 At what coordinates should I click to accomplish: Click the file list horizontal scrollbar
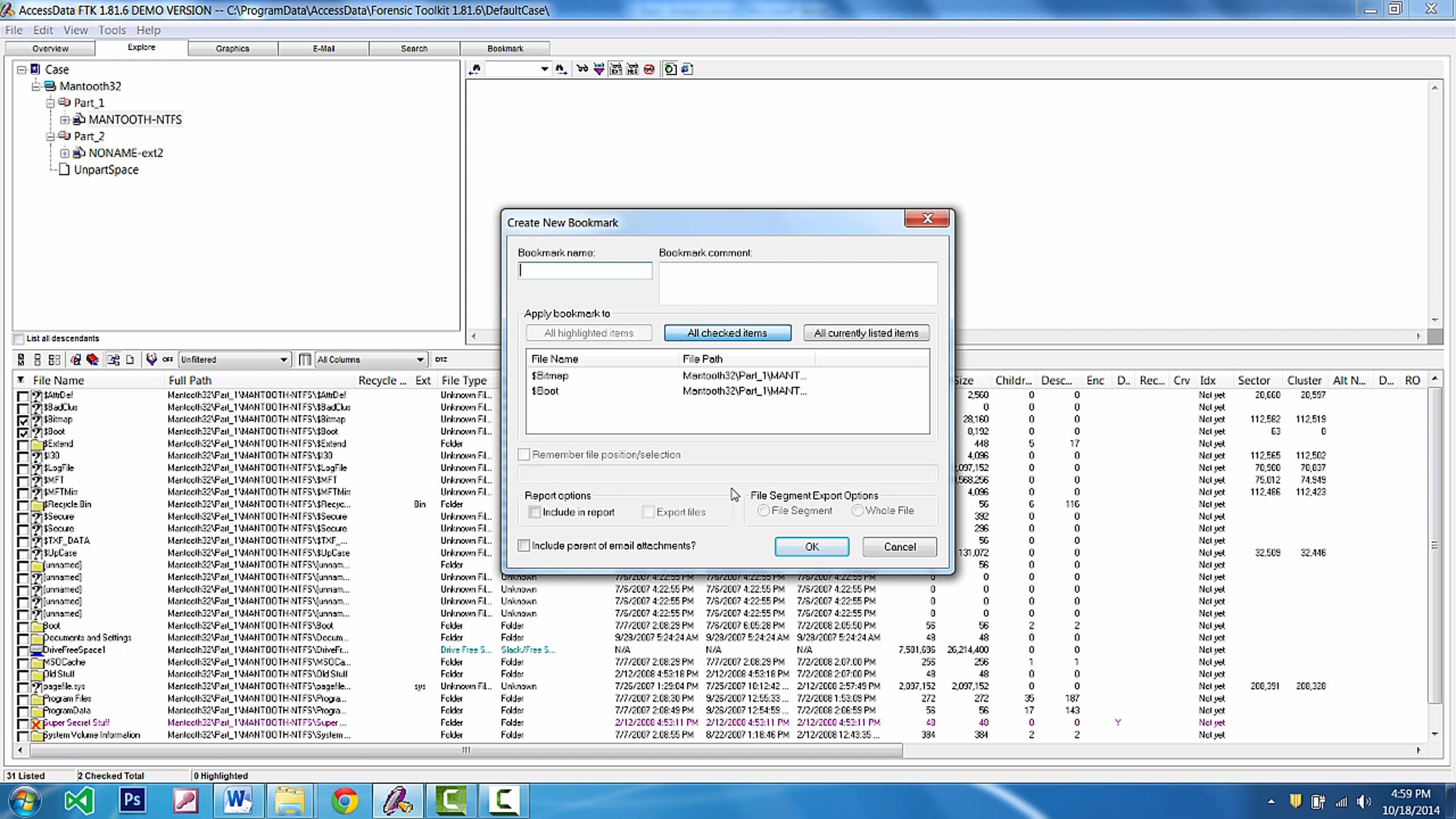[466, 750]
